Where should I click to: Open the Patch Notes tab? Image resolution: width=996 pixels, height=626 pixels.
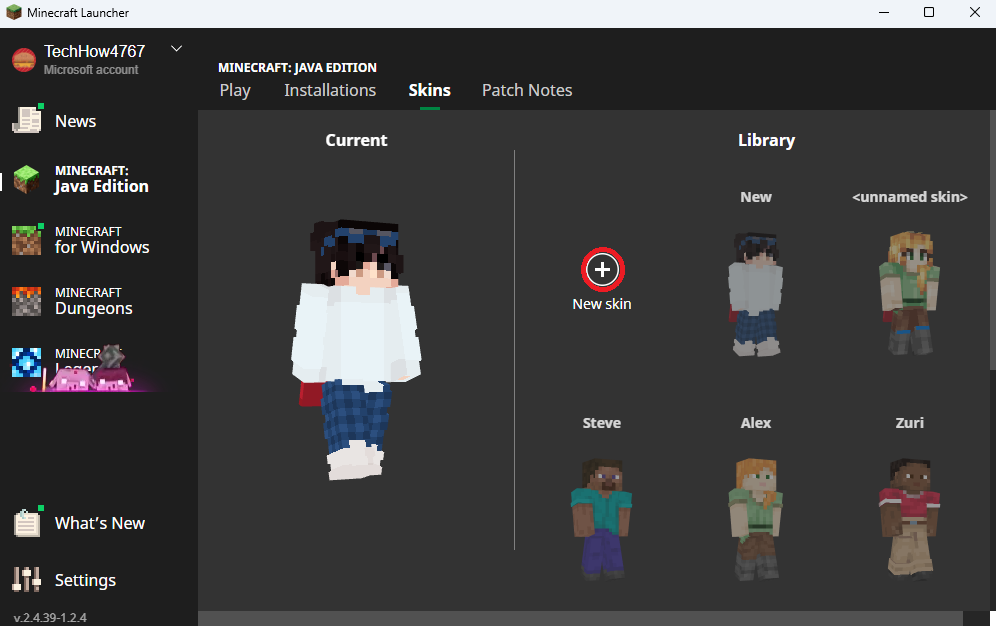click(527, 90)
